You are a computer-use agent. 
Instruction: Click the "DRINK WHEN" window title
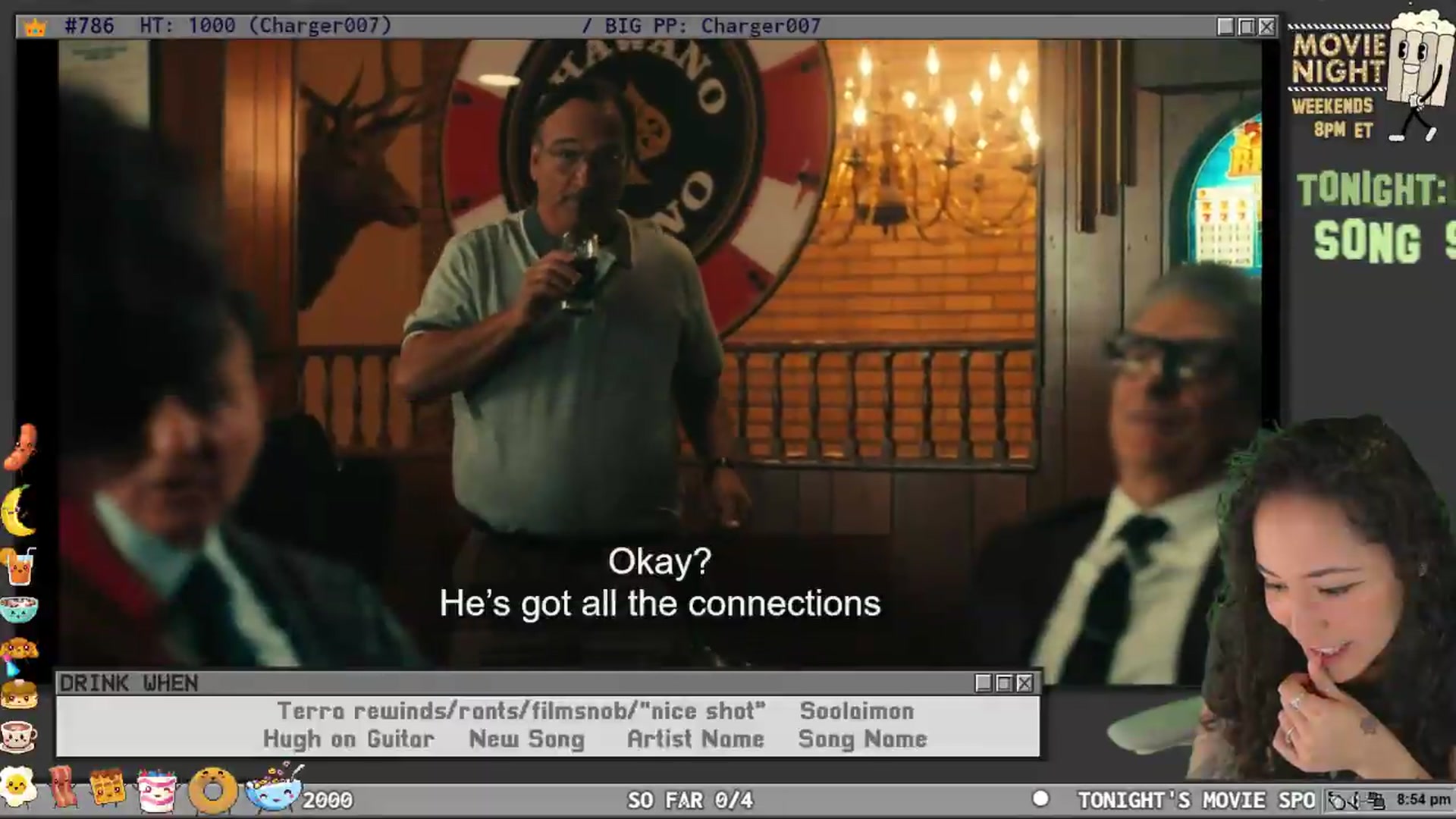[x=129, y=683]
